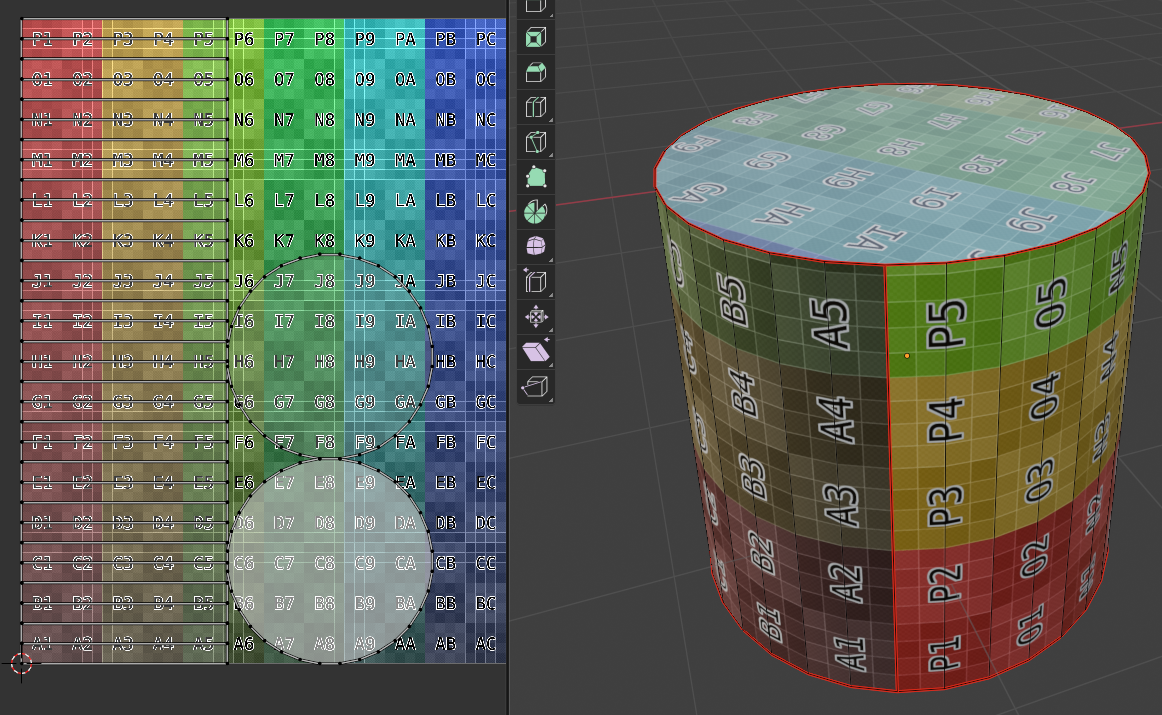The image size is (1162, 715).
Task: Activate the Bevel tool
Action: 536,73
